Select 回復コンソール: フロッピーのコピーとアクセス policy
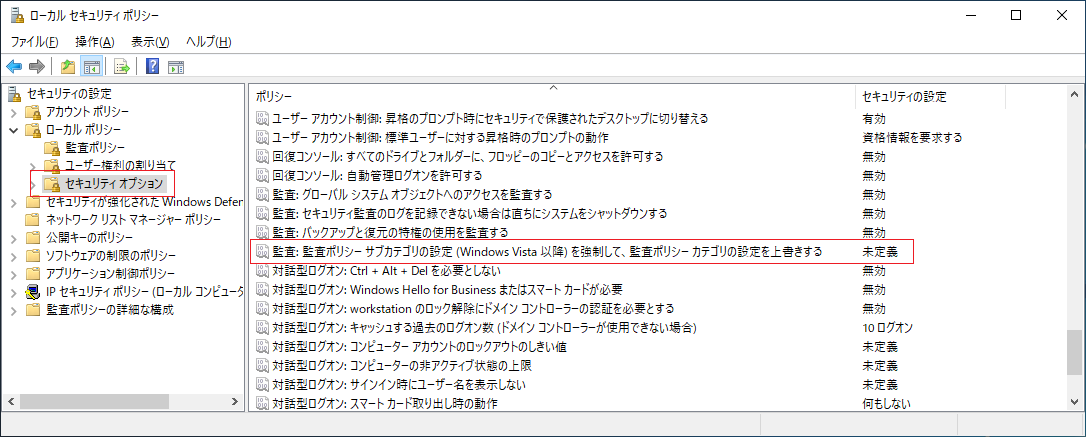 [x=468, y=156]
